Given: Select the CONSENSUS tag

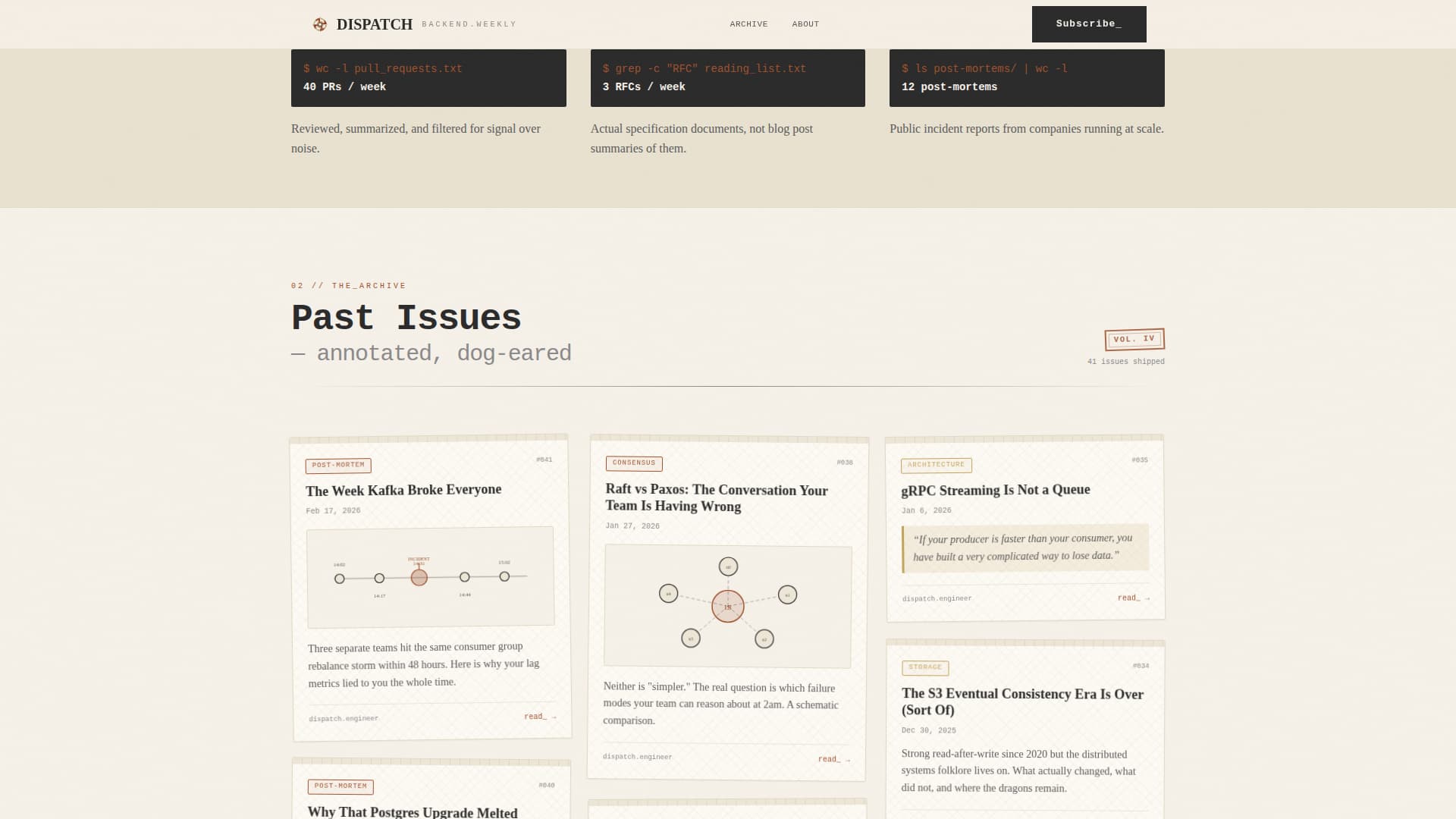Looking at the screenshot, I should click(x=634, y=463).
